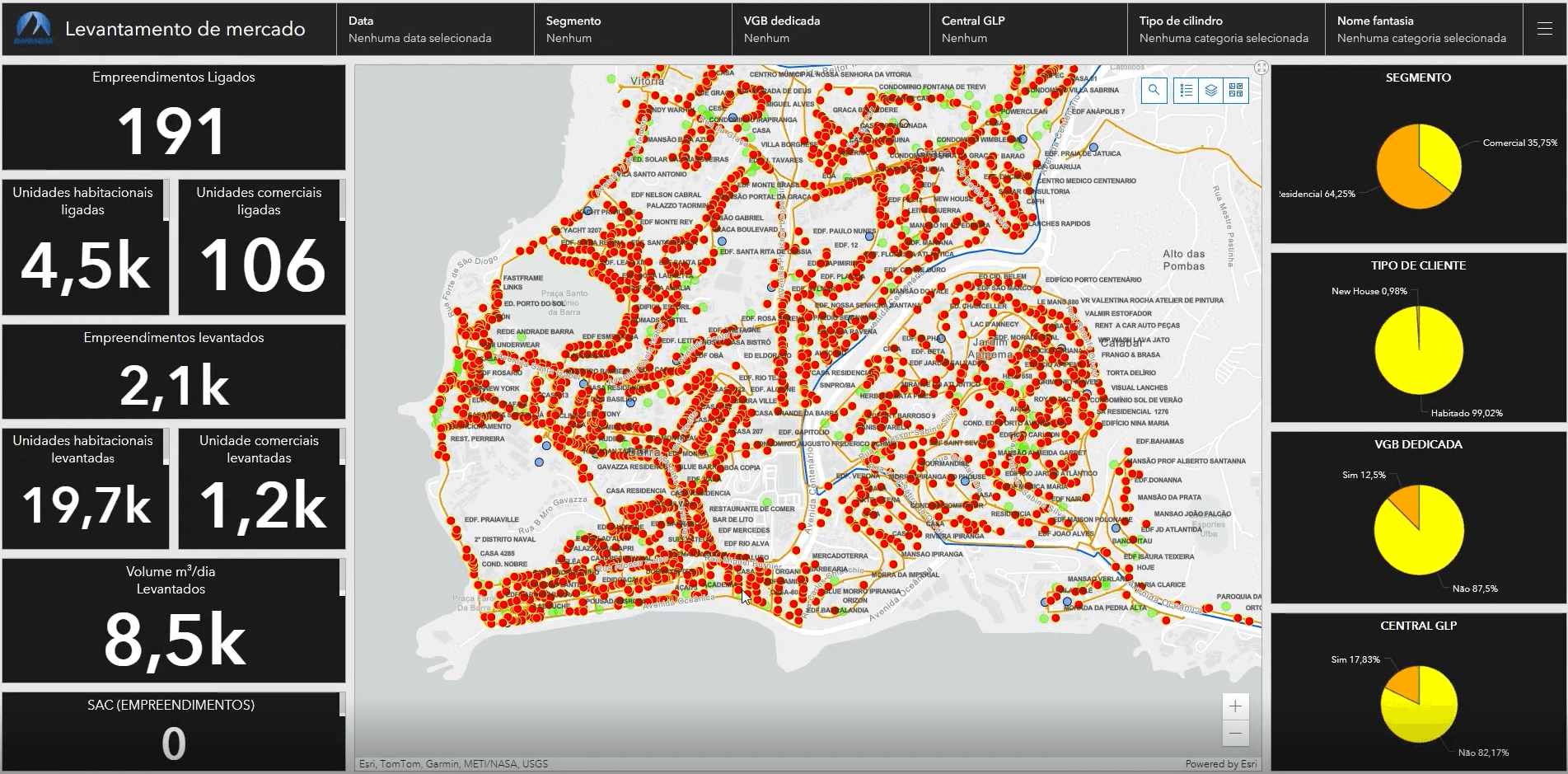The height and width of the screenshot is (774, 1568).
Task: Click the zoom out button on the map
Action: click(1235, 732)
